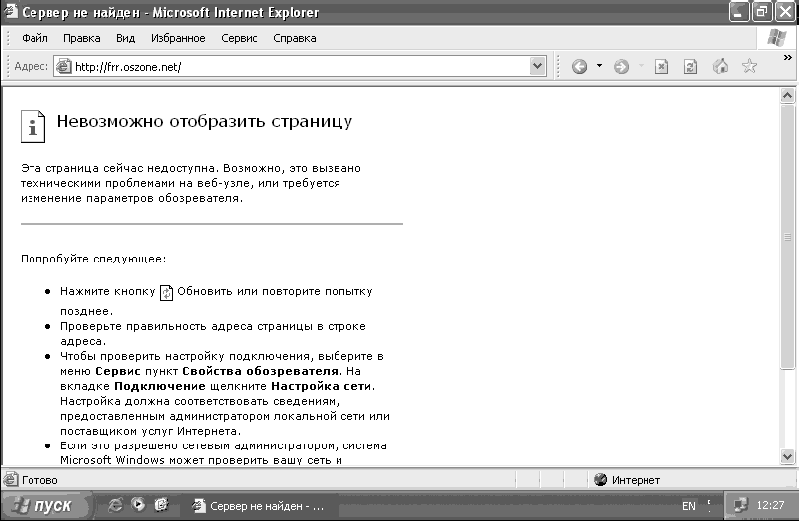Click the bold text Свойства обозревателя
The height and width of the screenshot is (521, 799).
260,371
